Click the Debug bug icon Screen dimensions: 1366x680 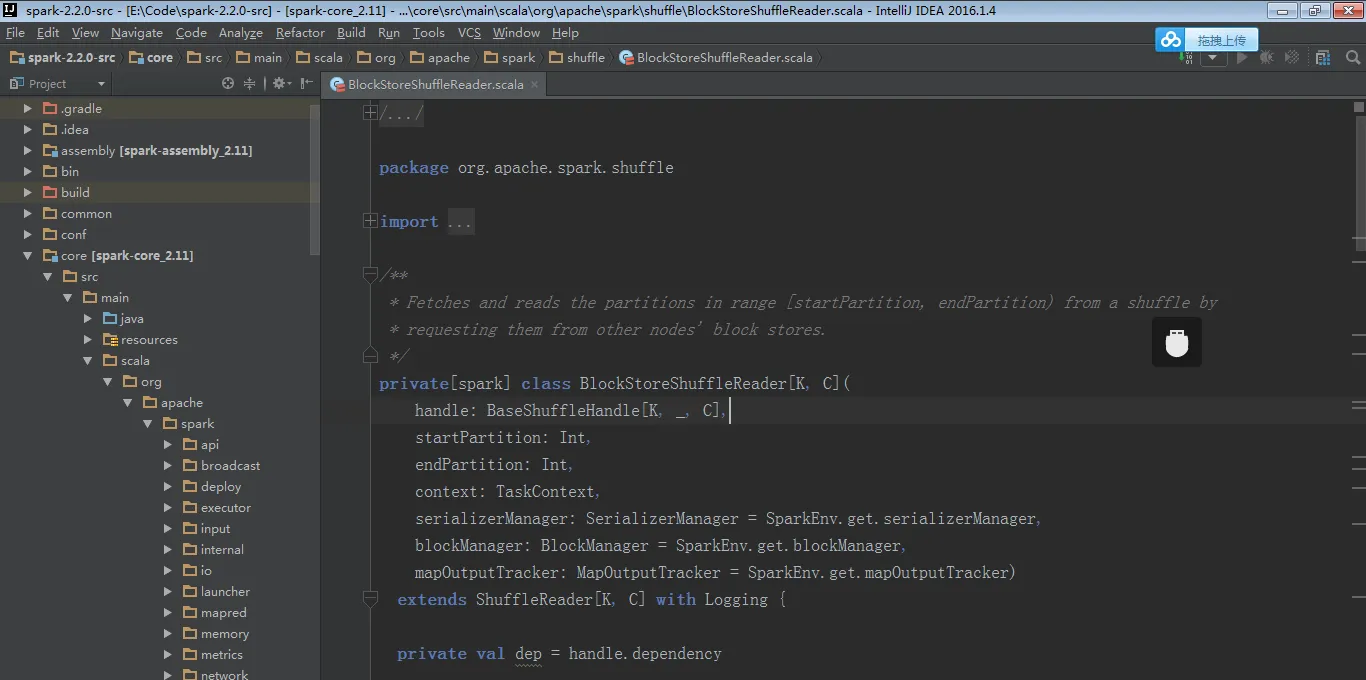[1266, 58]
